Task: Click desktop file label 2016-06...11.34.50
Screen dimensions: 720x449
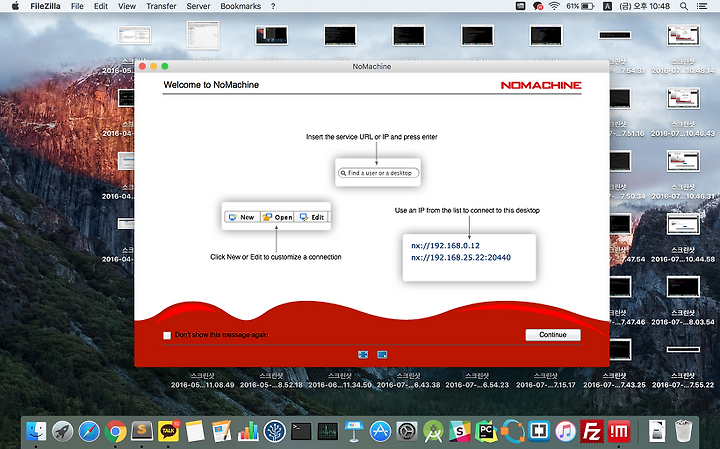Action: pyautogui.click(x=340, y=385)
